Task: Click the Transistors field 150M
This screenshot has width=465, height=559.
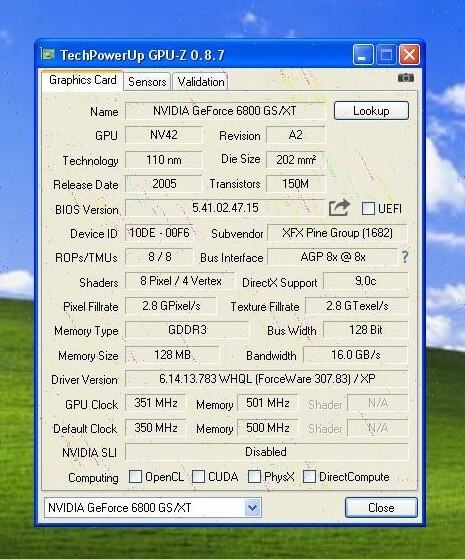Action: (296, 184)
